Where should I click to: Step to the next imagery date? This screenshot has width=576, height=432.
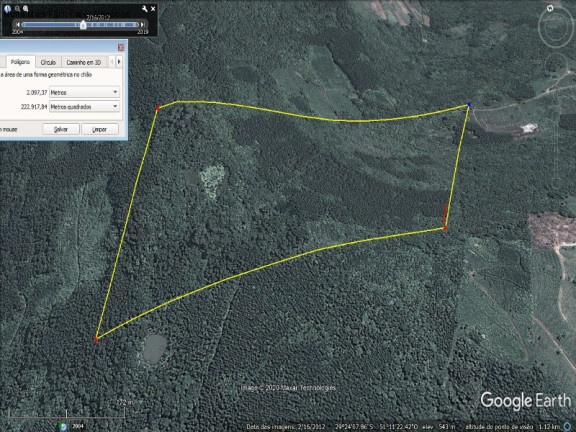[x=142, y=25]
